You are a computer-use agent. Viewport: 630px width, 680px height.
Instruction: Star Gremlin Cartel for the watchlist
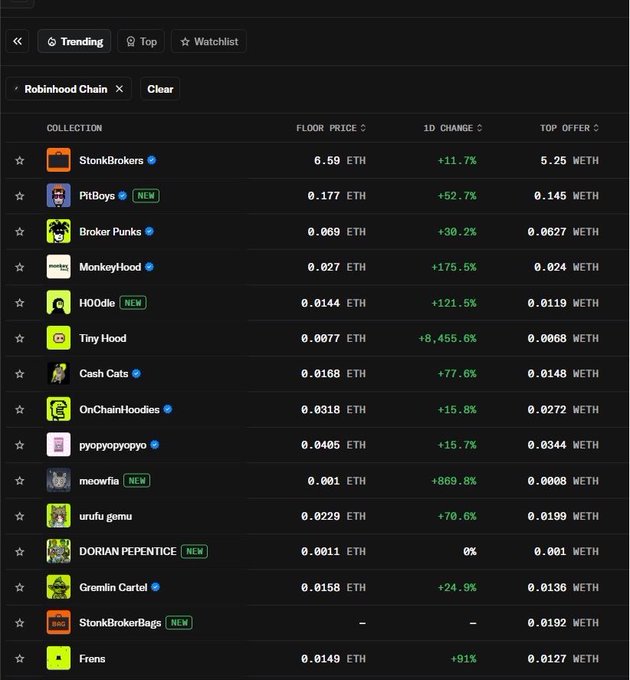[20, 587]
